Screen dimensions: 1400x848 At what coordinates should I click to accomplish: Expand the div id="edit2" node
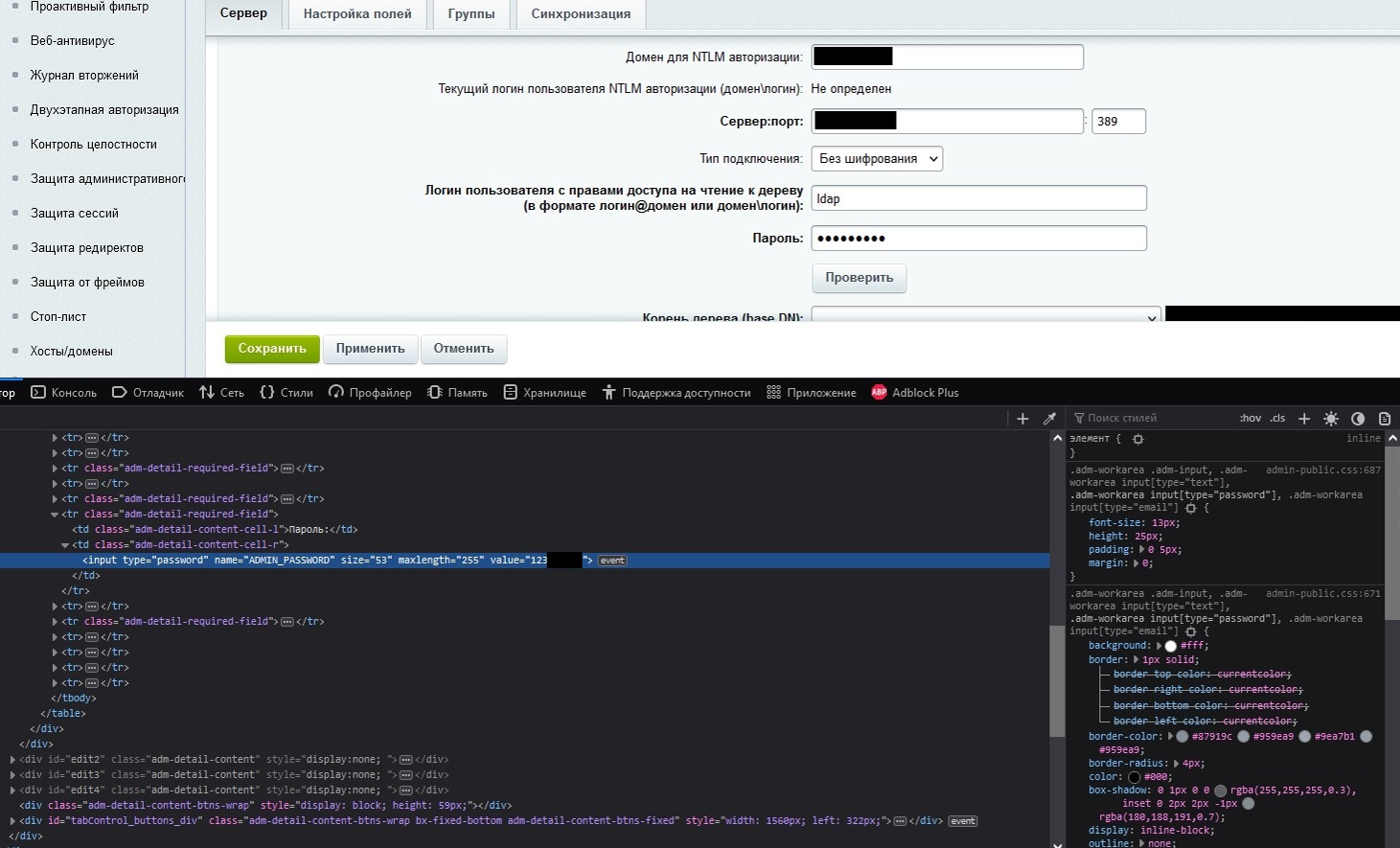pyautogui.click(x=12, y=760)
